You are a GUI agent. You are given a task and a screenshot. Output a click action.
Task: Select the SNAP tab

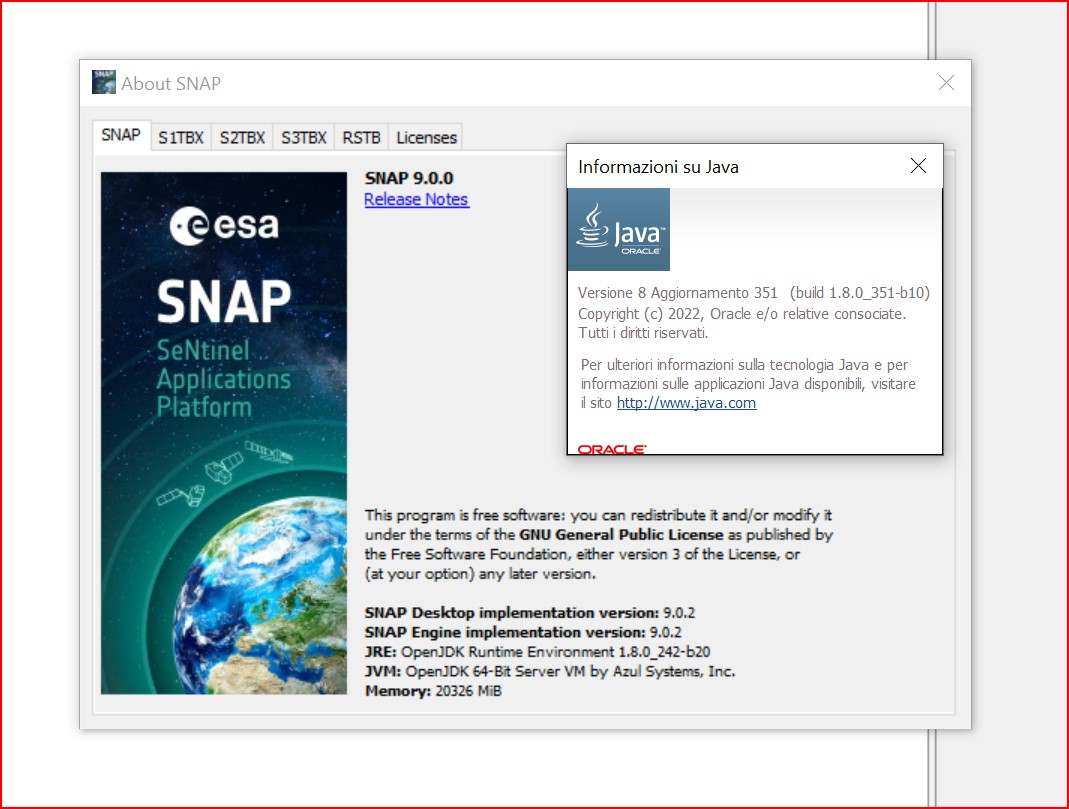[121, 135]
